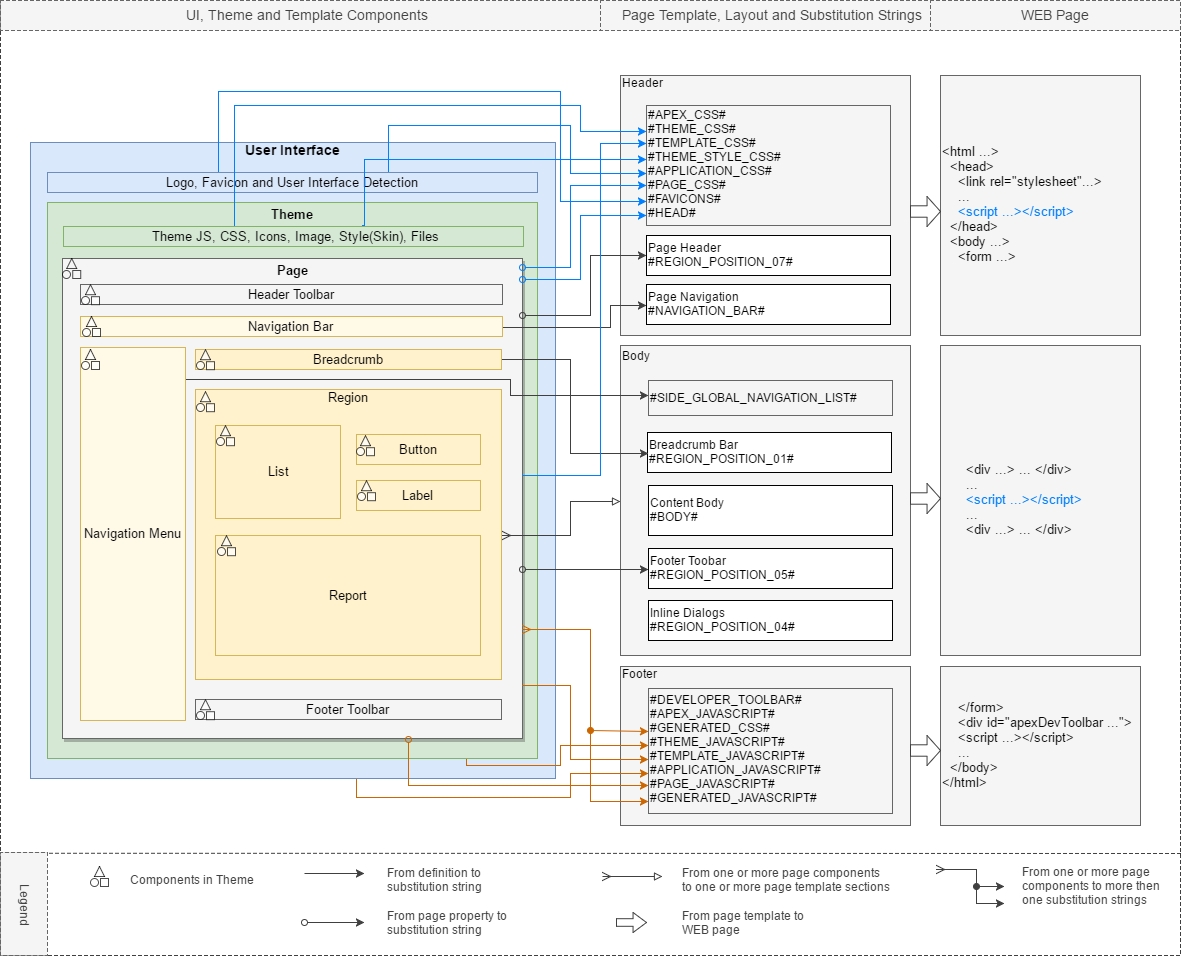Click the Components in Theme legend icon
The height and width of the screenshot is (956, 1183).
(100, 877)
